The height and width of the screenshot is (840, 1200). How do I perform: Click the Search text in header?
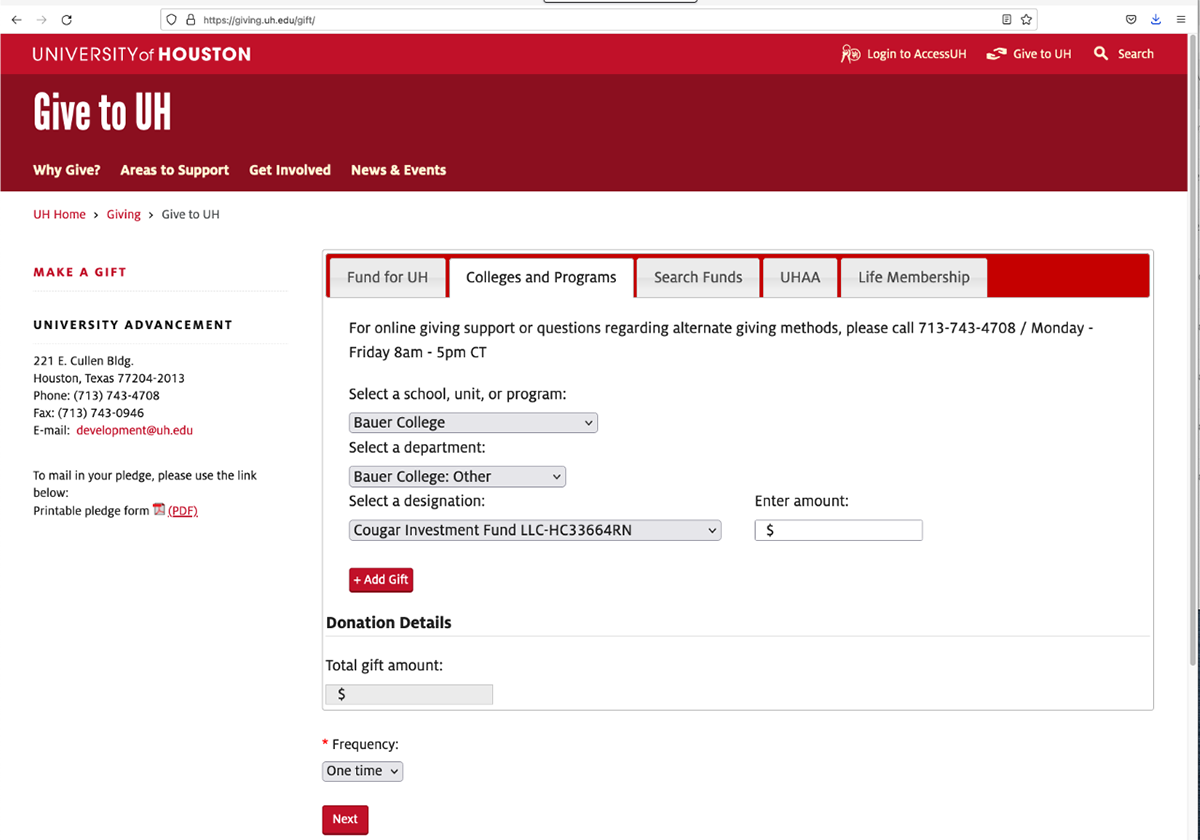(x=1136, y=54)
